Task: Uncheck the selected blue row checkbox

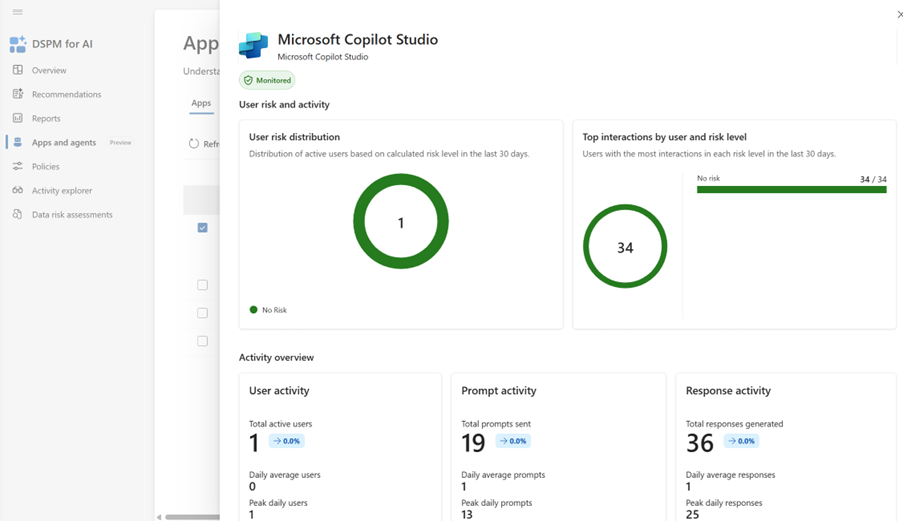Action: [203, 228]
